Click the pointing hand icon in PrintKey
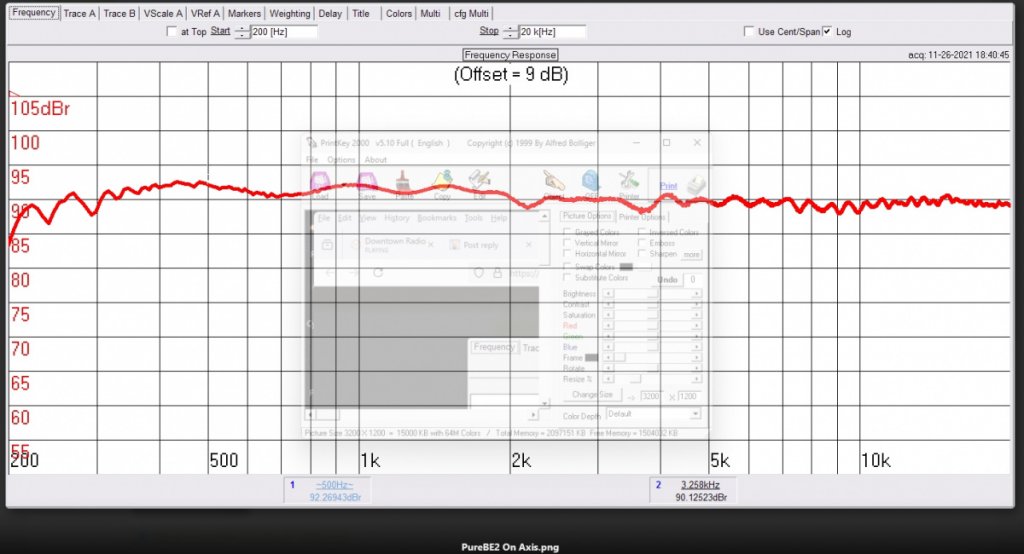 [x=553, y=181]
